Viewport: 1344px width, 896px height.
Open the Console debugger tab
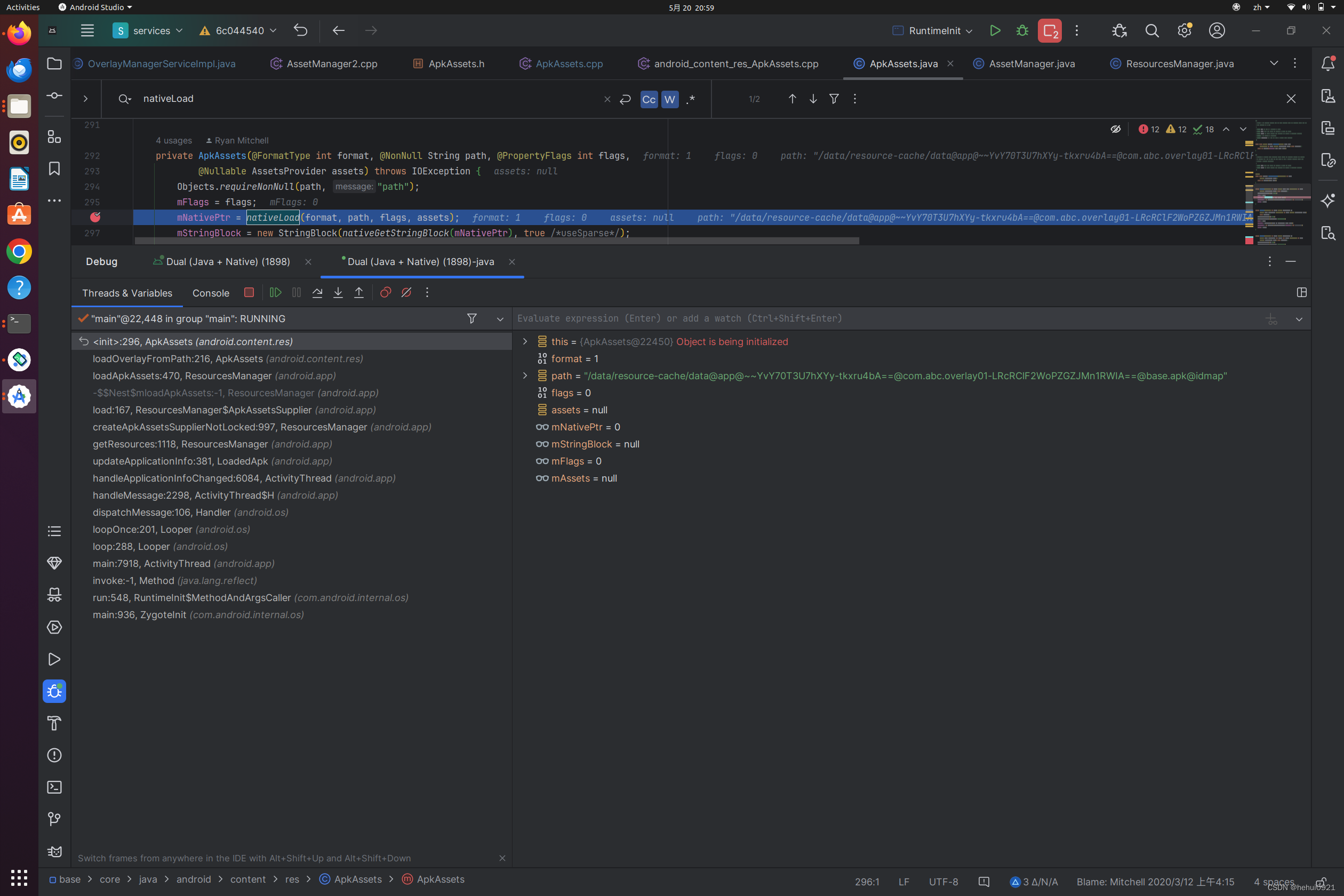(x=211, y=293)
